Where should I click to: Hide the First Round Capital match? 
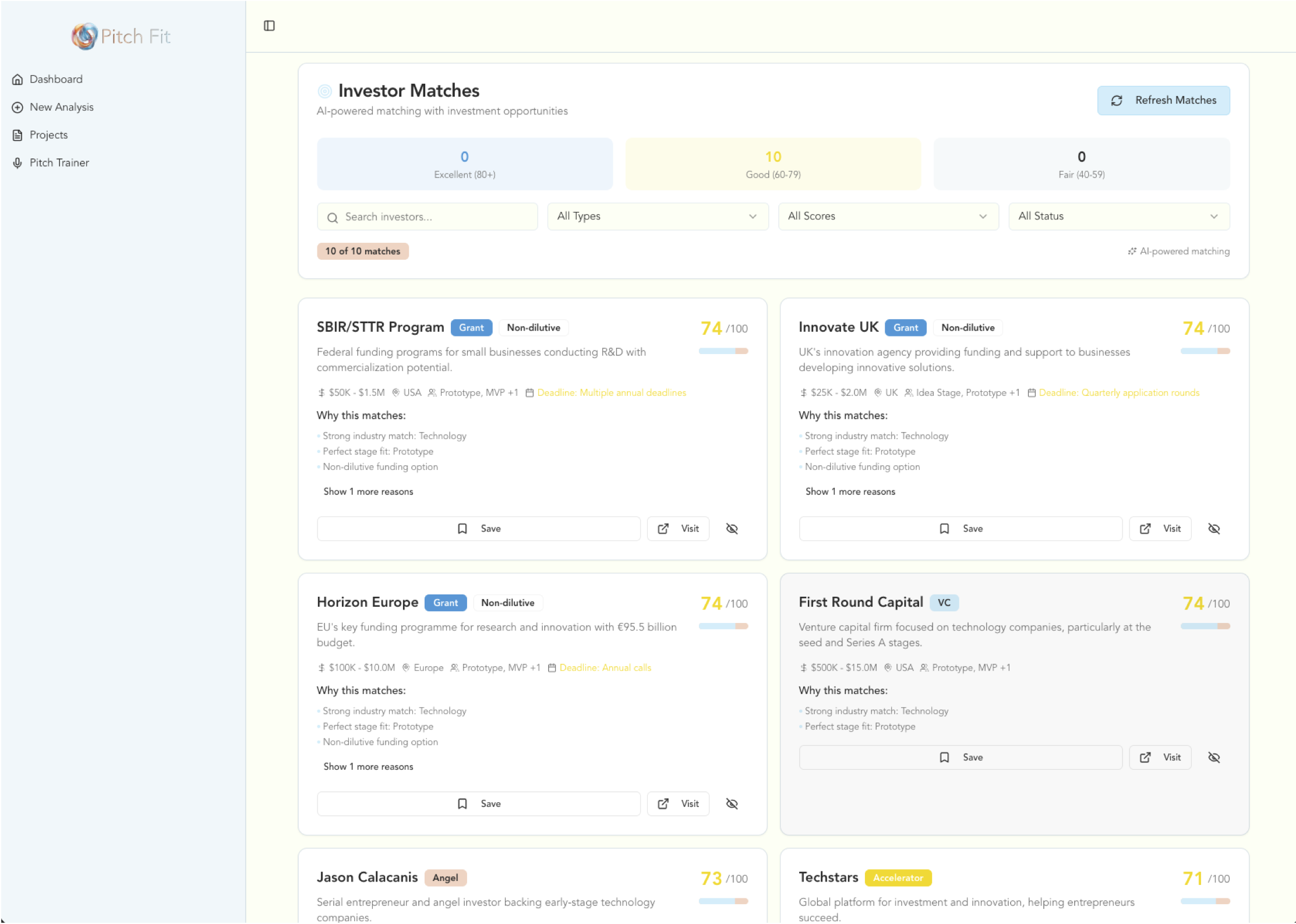coord(1213,757)
